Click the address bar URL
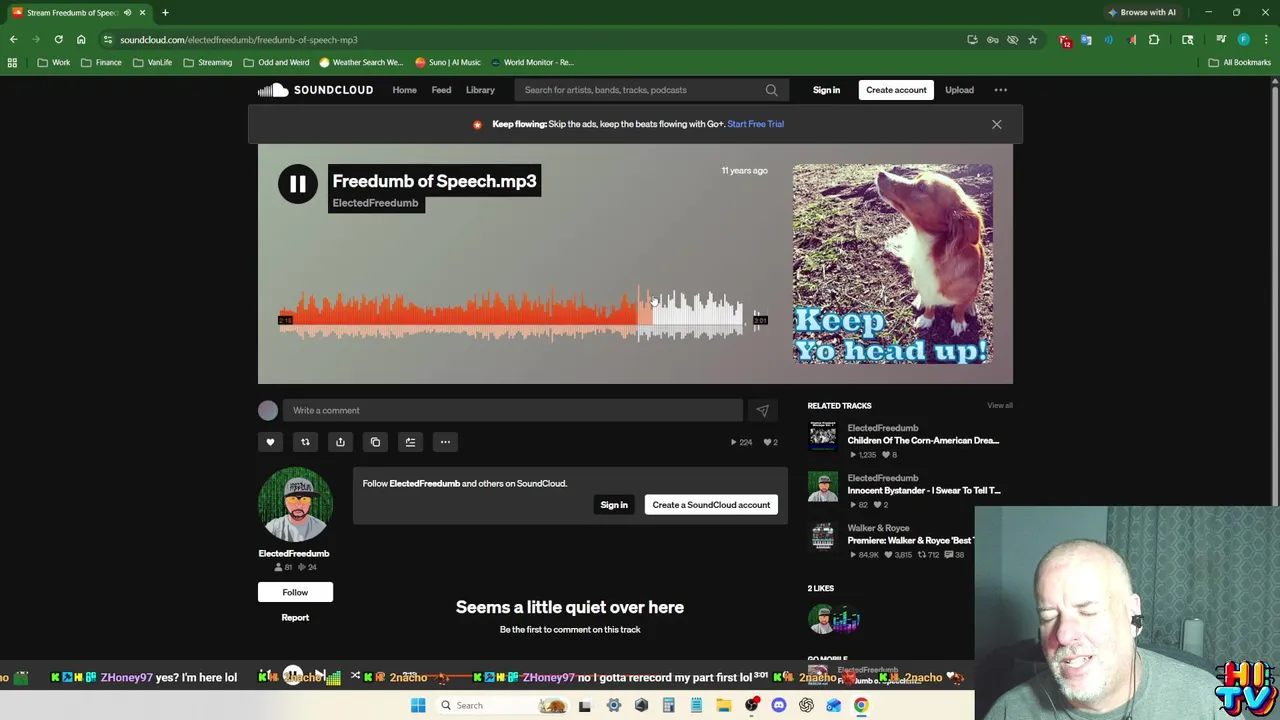The image size is (1280, 720). (239, 40)
